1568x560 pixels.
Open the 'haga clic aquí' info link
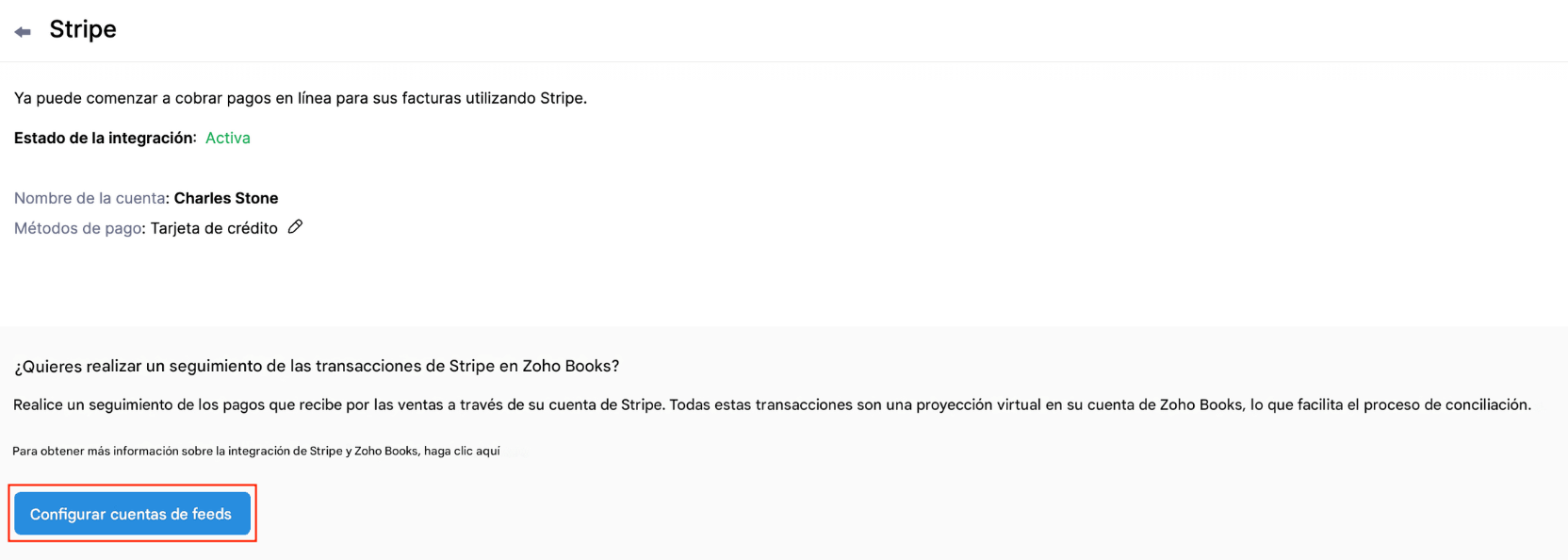click(462, 452)
